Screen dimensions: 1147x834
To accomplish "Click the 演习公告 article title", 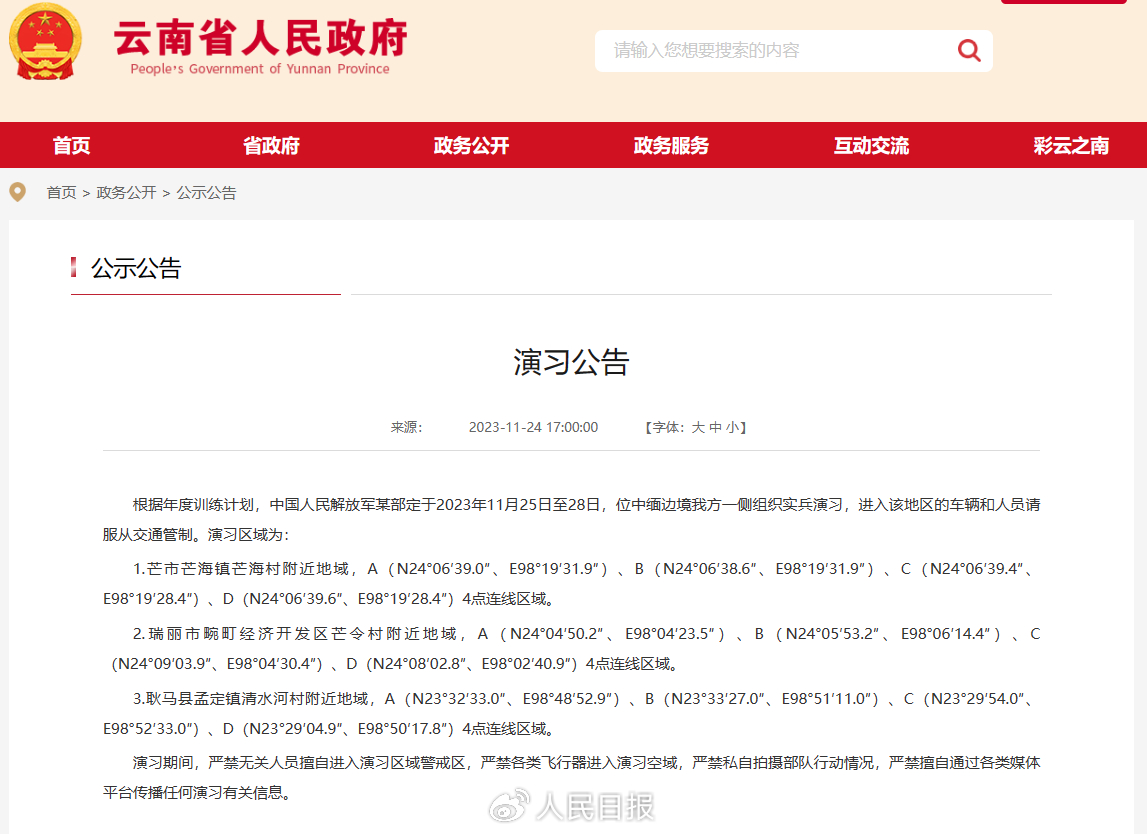I will tap(571, 362).
